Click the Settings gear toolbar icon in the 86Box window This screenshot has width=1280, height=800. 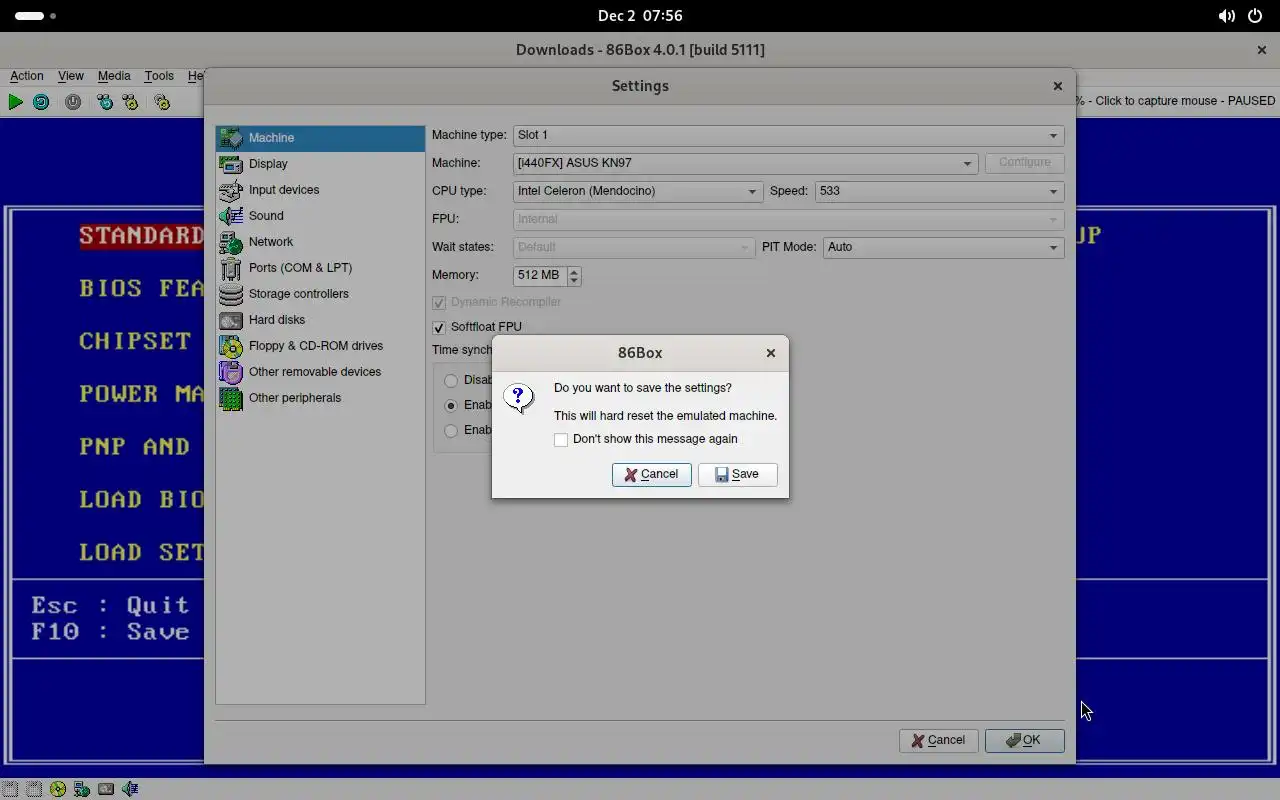[162, 102]
